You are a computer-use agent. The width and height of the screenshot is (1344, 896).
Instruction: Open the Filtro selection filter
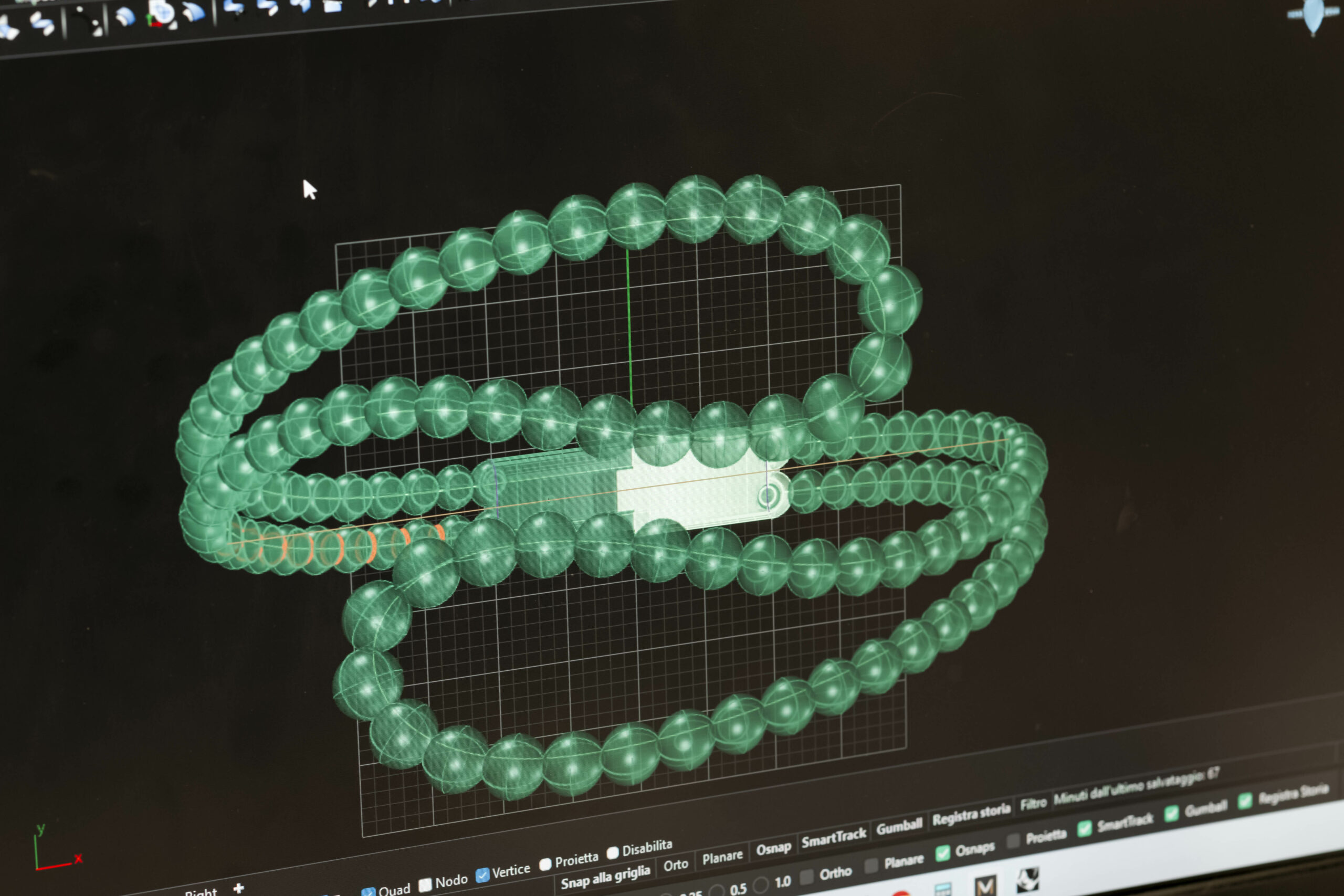(x=1033, y=804)
